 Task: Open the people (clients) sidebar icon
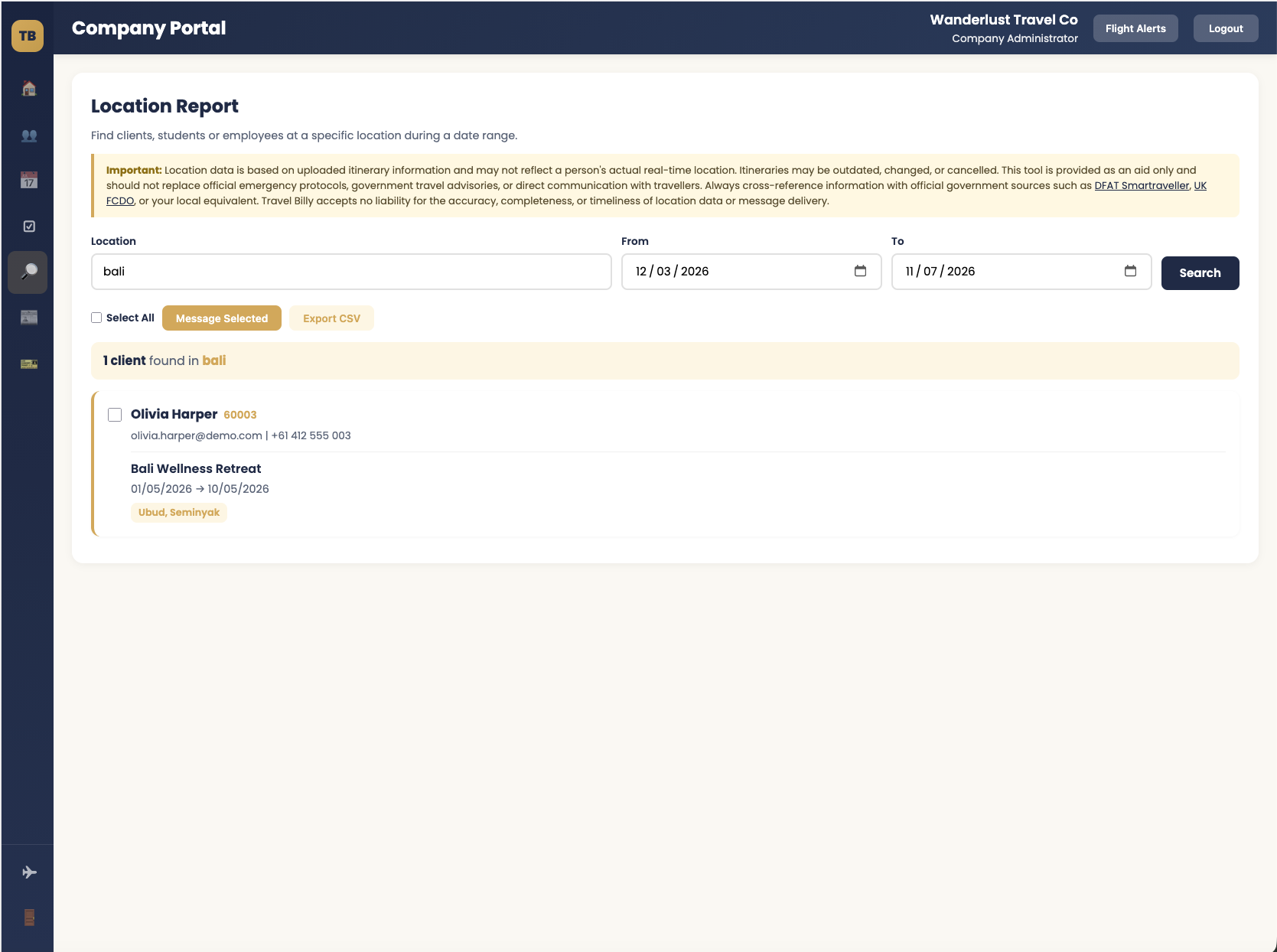click(28, 135)
